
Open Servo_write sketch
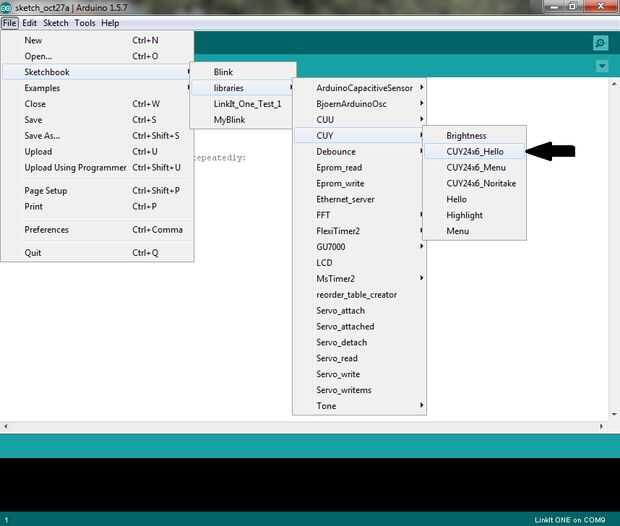(359, 374)
